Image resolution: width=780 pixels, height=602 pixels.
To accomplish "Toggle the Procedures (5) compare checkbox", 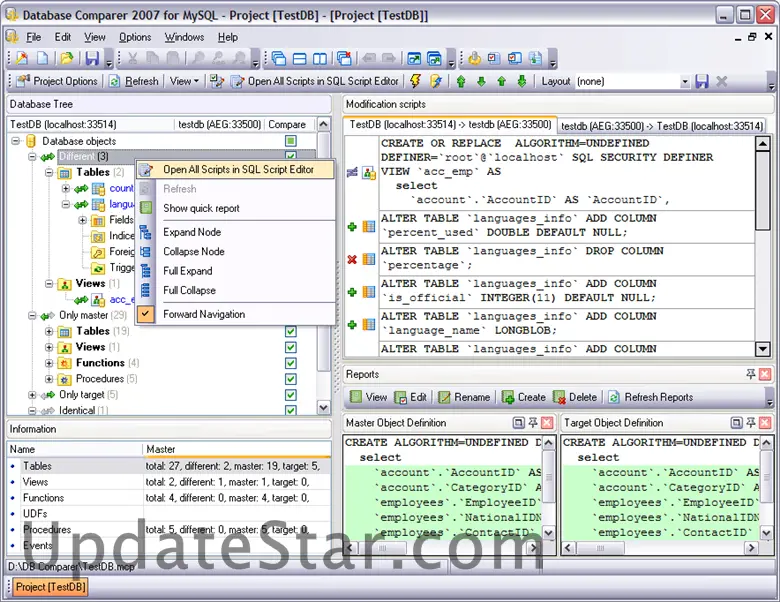I will click(291, 379).
